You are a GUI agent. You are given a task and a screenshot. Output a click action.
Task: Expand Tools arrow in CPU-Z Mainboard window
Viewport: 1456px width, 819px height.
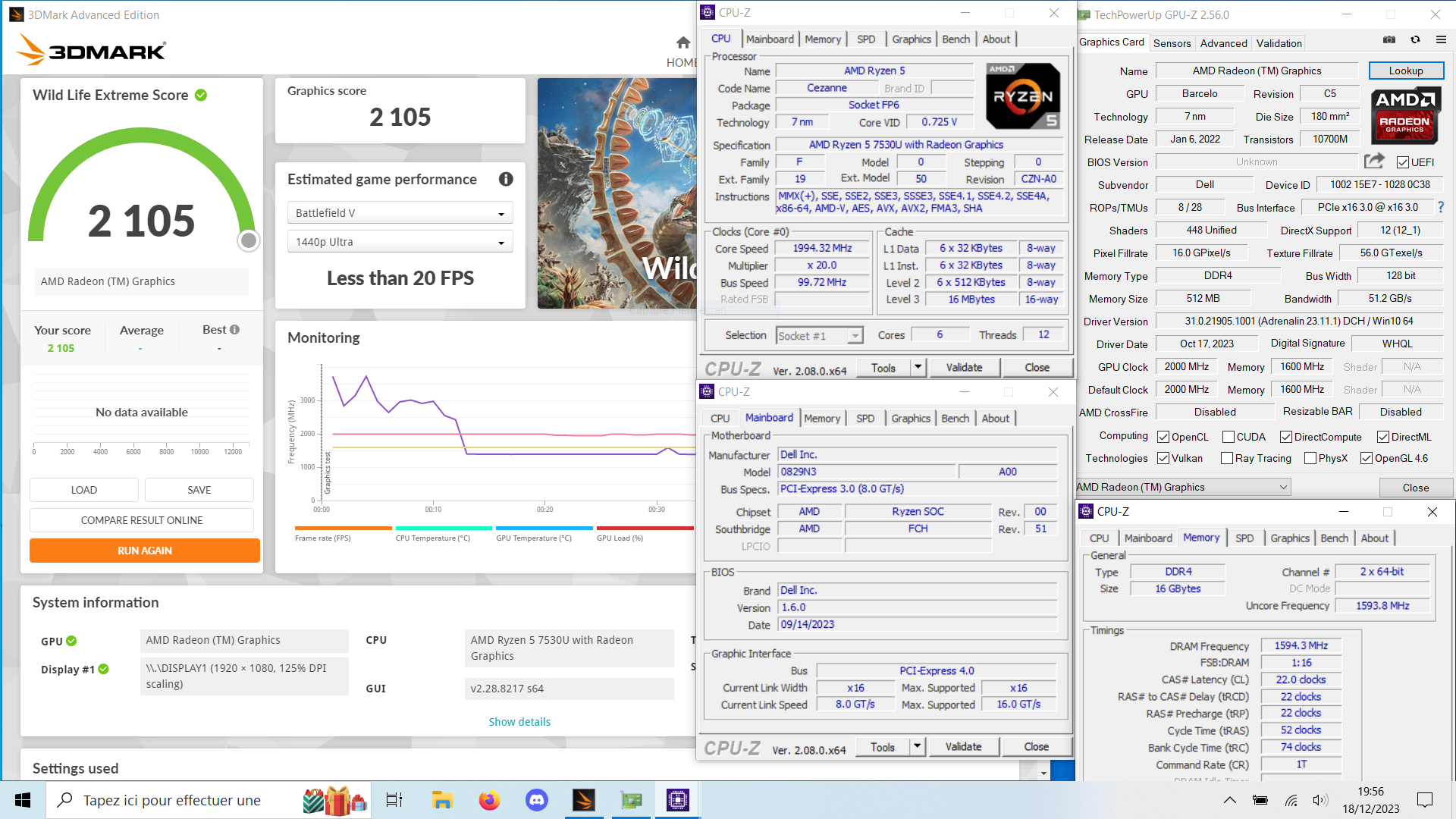click(x=917, y=746)
